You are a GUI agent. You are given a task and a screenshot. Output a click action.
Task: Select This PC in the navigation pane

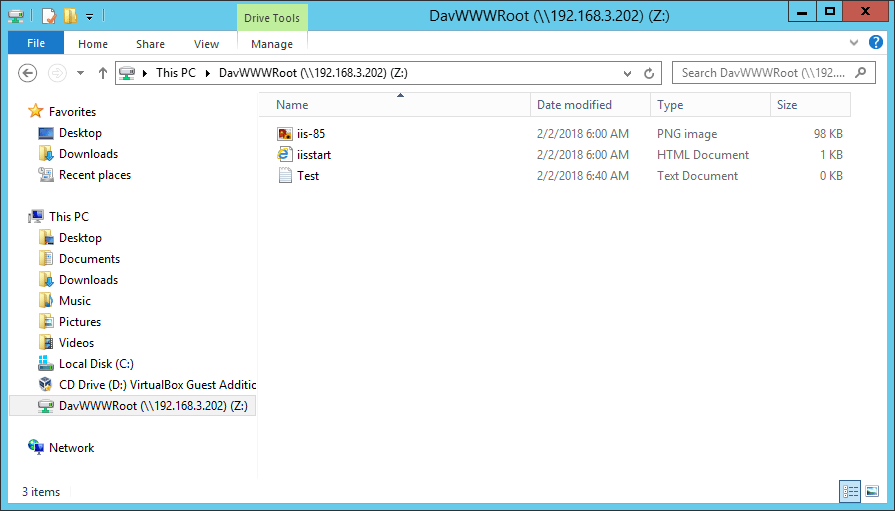click(x=69, y=217)
